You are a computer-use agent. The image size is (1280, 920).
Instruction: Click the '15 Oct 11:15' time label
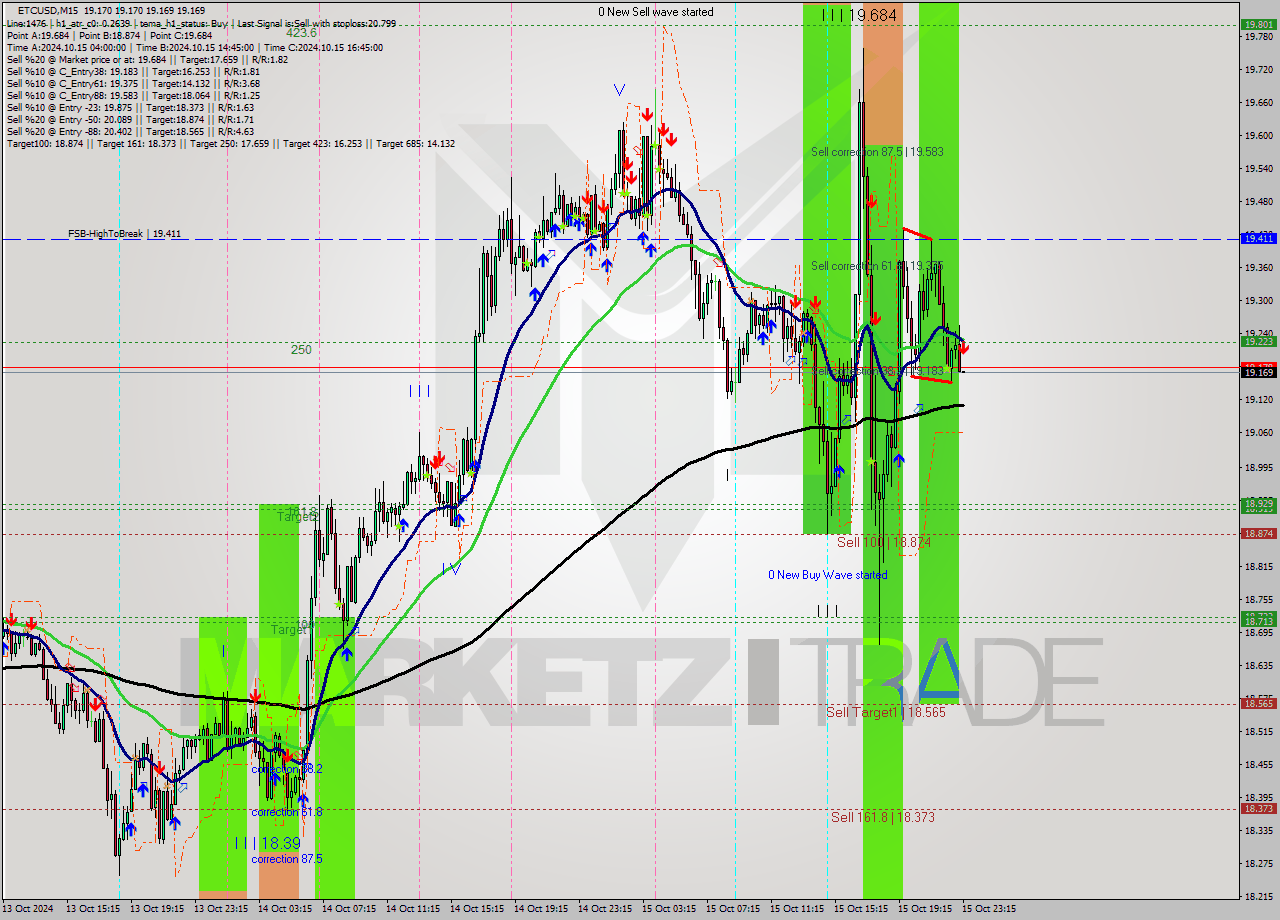coord(796,909)
